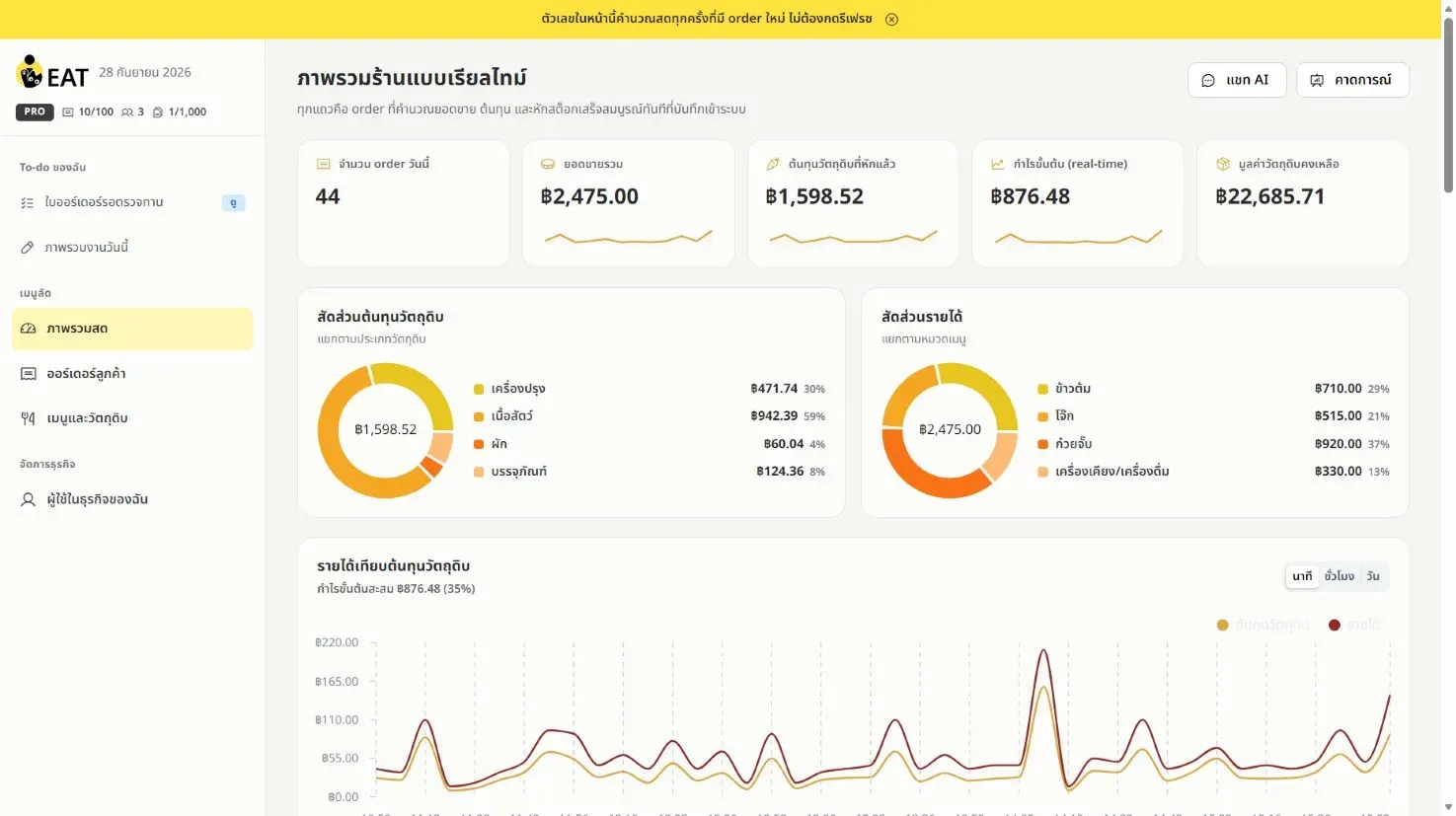Click the เครื่องปรุง legend color swatch
The height and width of the screenshot is (816, 1456).
tap(479, 389)
